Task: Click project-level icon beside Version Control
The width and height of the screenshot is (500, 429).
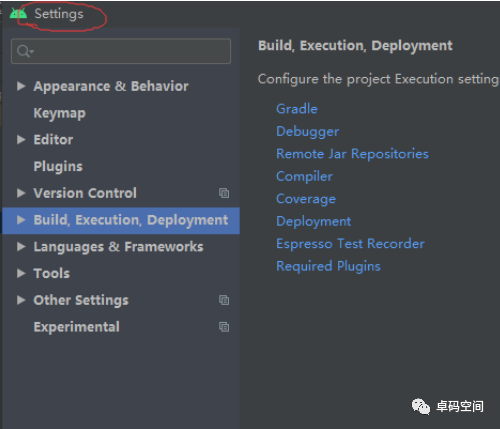Action: coord(224,193)
